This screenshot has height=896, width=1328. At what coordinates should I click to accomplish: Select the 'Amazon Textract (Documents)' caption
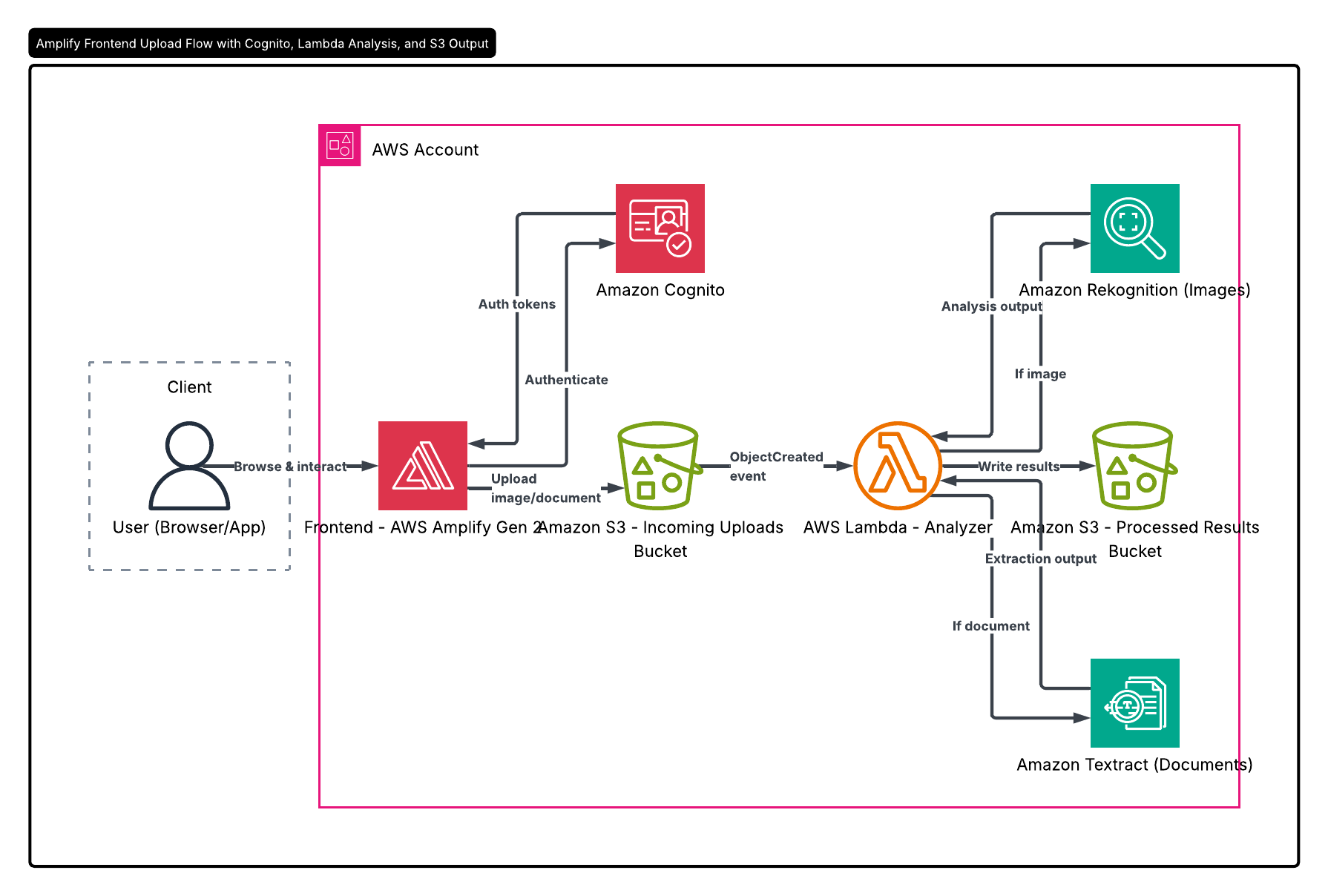point(1135,765)
